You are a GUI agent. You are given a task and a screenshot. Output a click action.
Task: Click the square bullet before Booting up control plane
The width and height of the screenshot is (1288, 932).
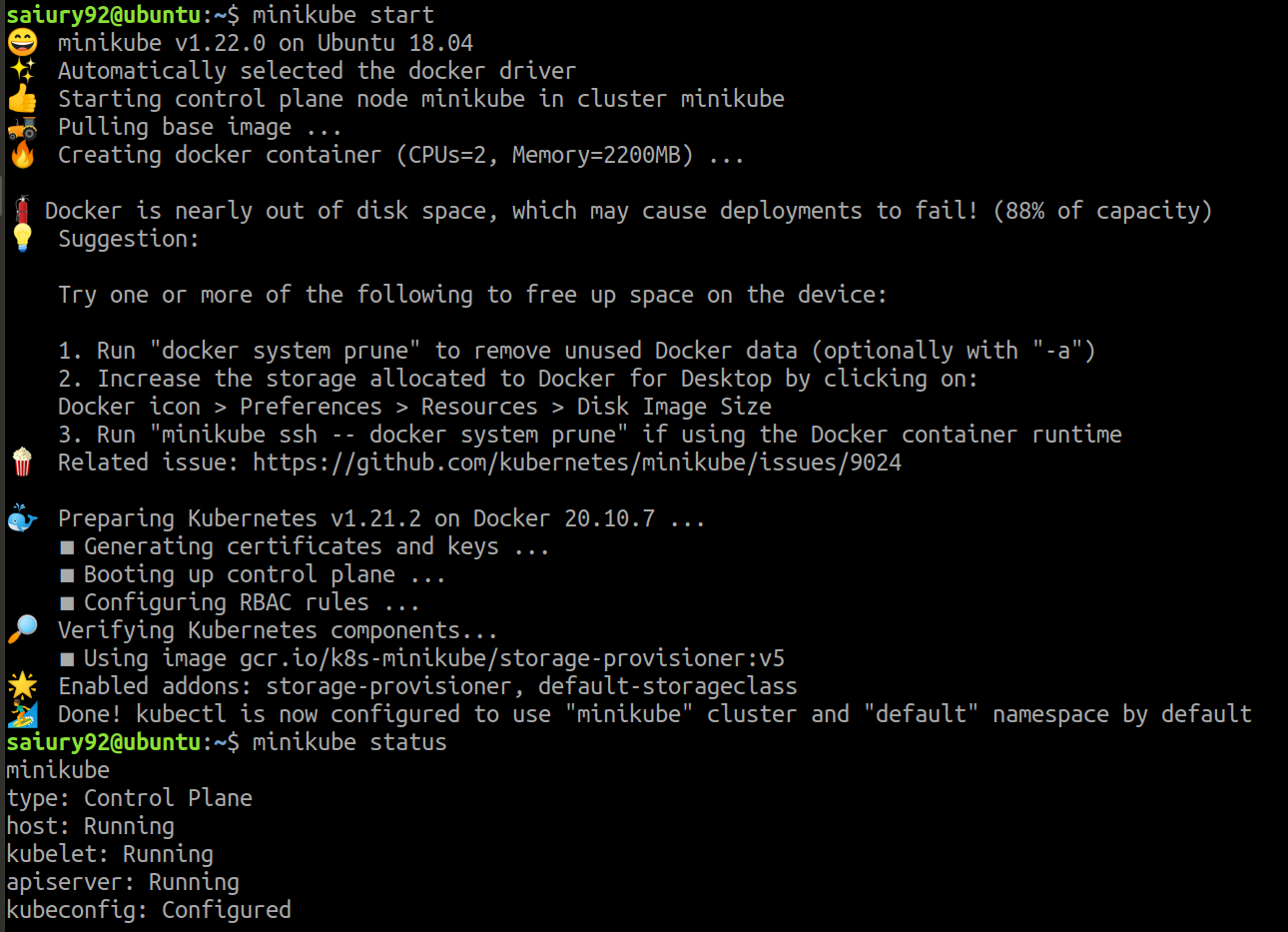coord(67,575)
